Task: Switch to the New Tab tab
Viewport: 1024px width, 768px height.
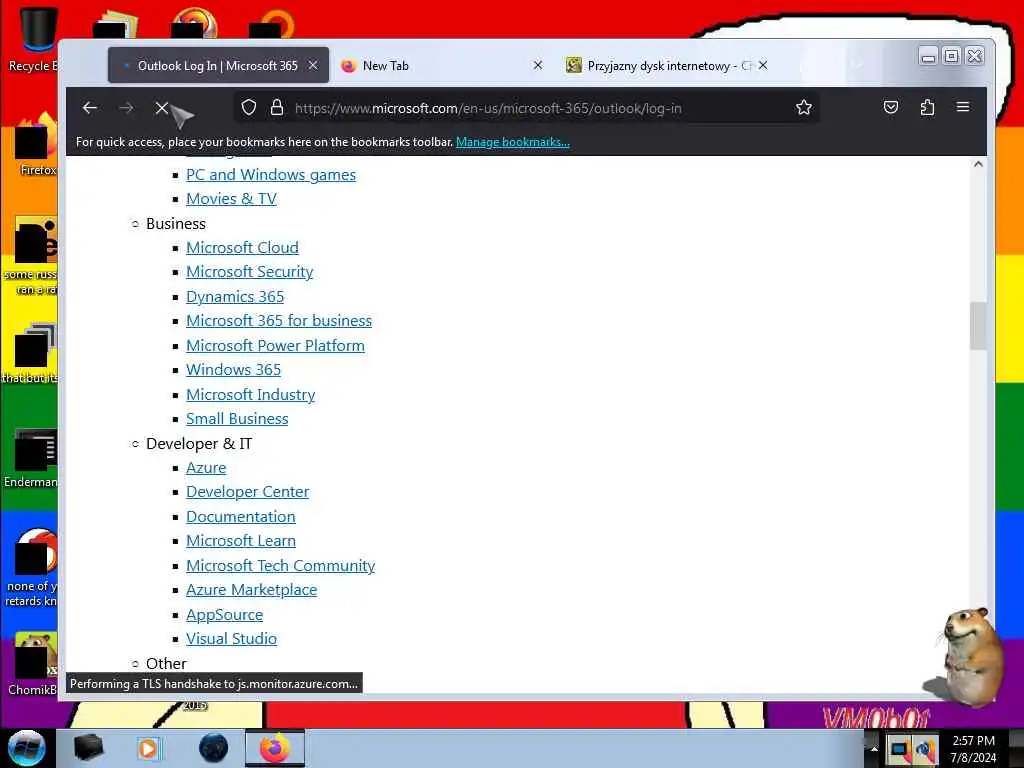Action: (x=443, y=65)
